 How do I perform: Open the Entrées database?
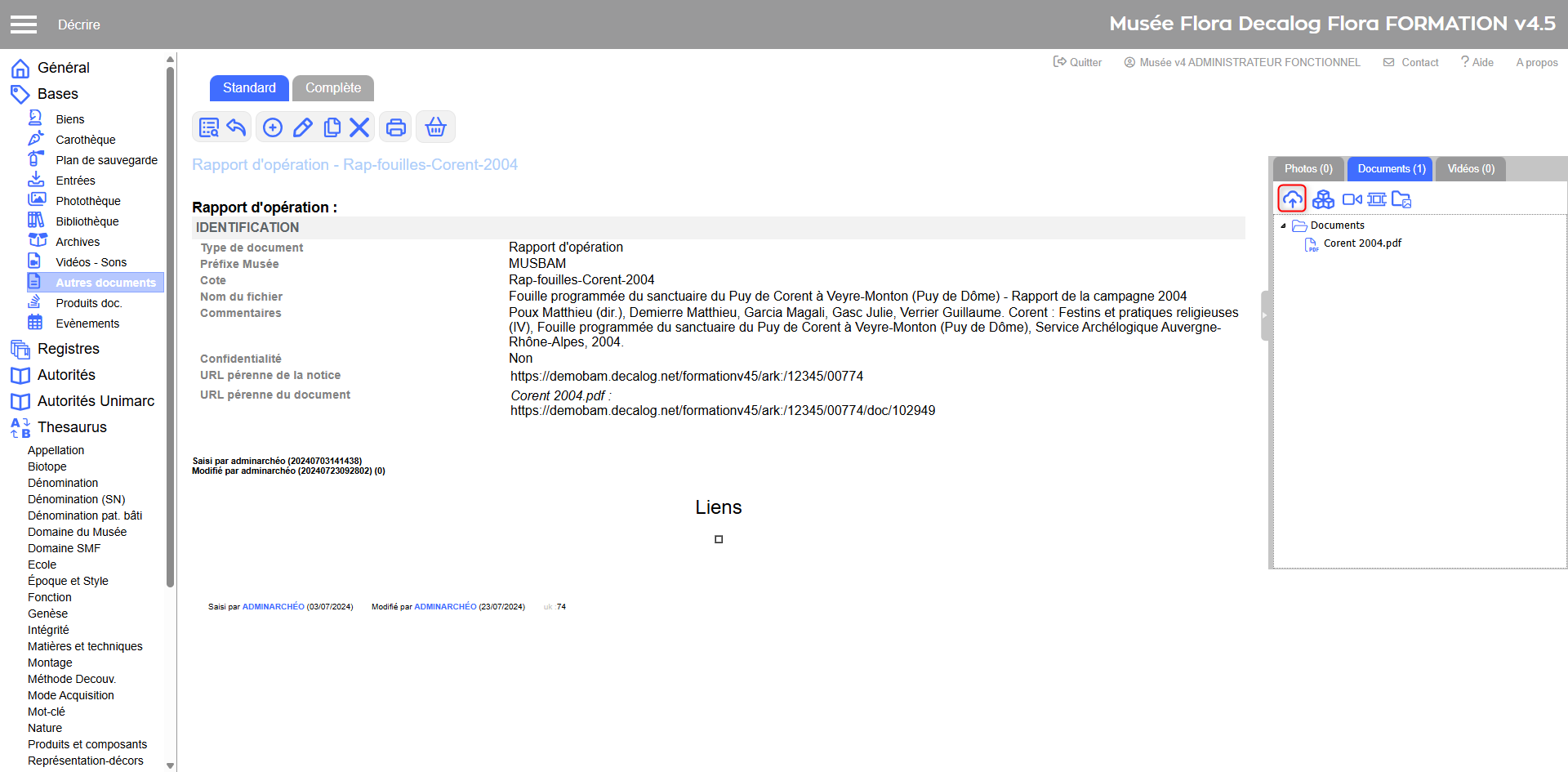click(x=76, y=181)
